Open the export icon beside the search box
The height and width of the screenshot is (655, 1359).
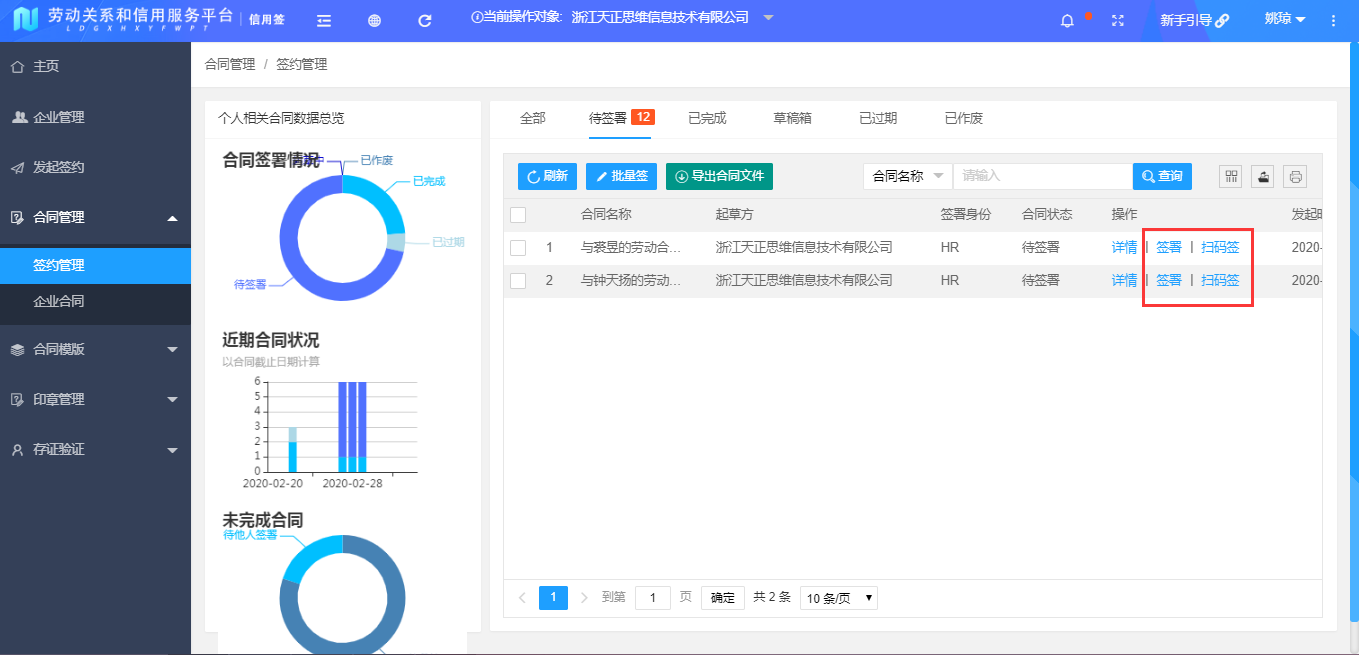pyautogui.click(x=1262, y=176)
